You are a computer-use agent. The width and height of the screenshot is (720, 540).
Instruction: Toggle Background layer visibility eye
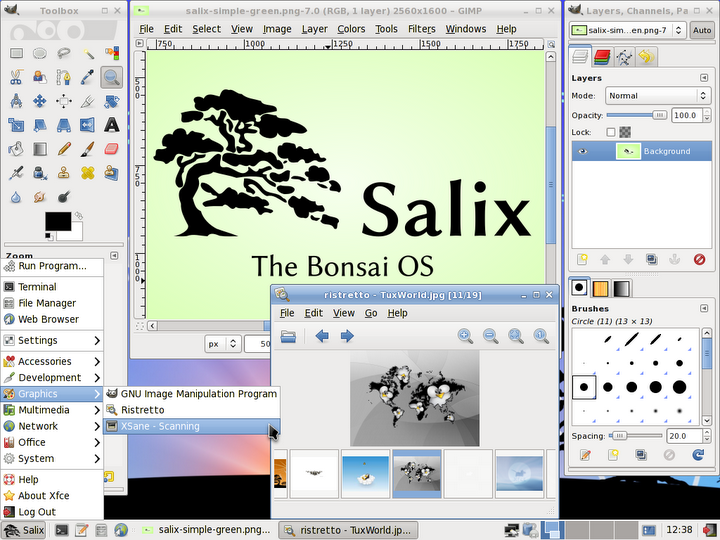[583, 151]
